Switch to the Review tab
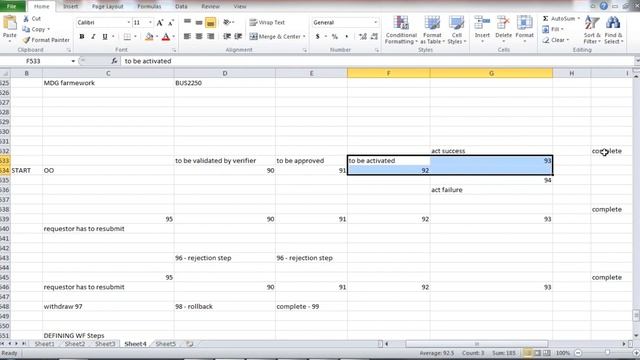Screen dimensions: 640x360 coord(210,7)
